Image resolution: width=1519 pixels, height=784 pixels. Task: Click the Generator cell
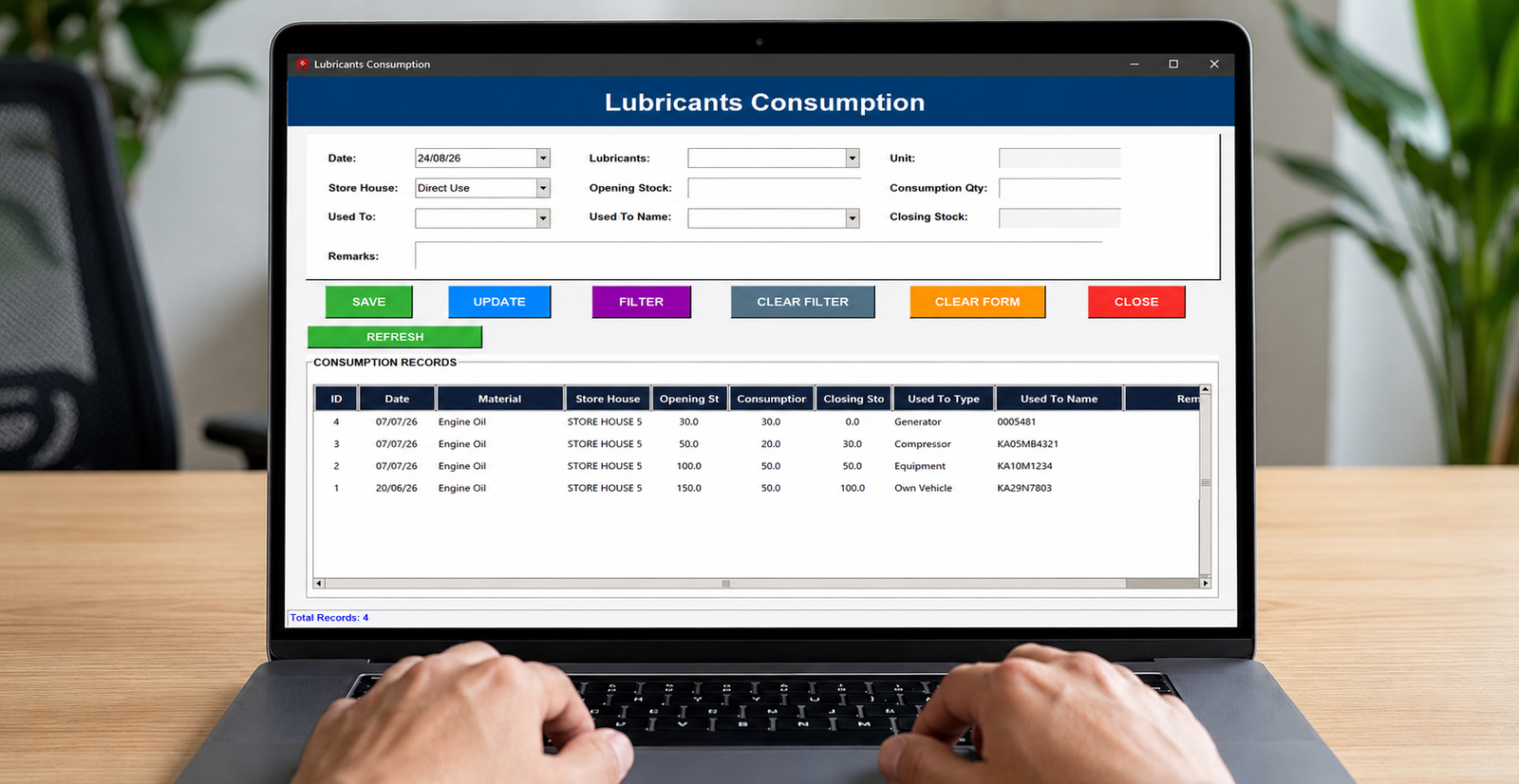[x=918, y=422]
